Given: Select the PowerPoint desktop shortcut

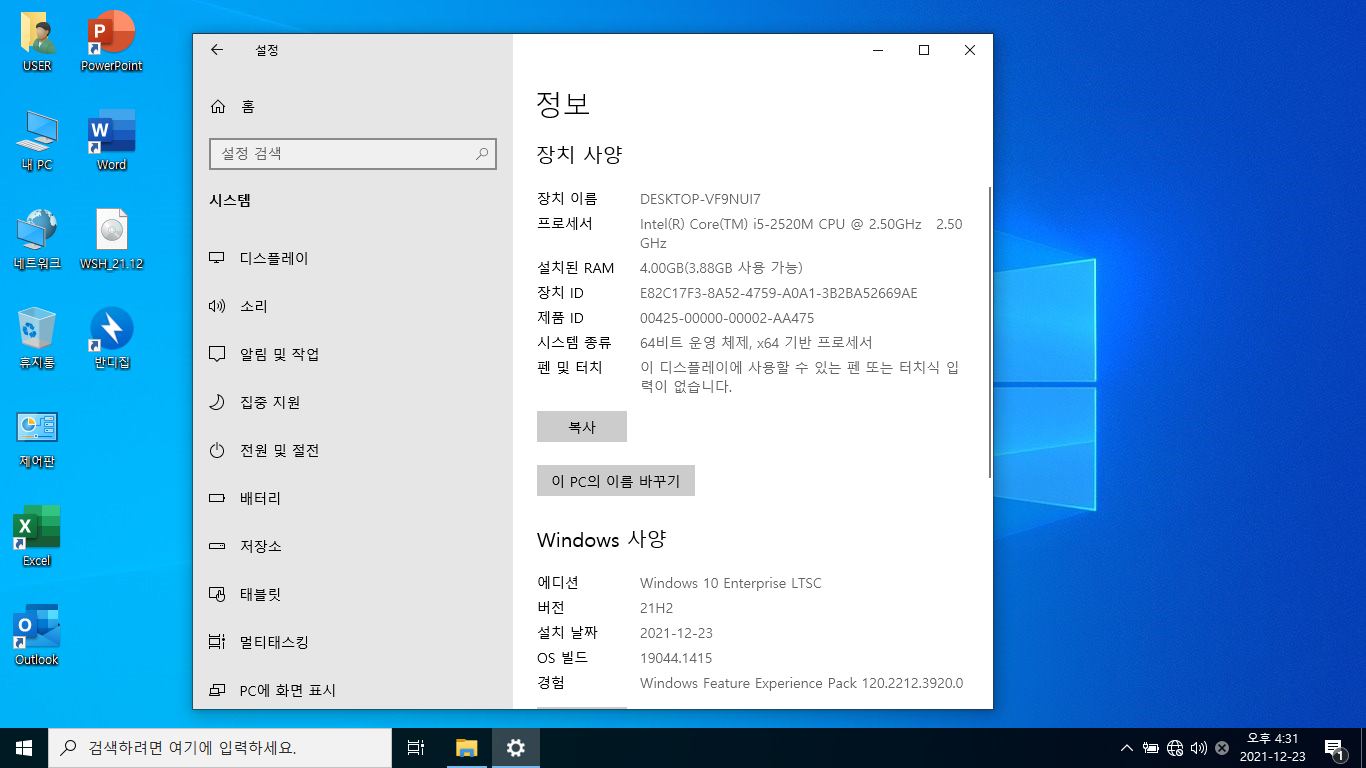Looking at the screenshot, I should (x=112, y=42).
